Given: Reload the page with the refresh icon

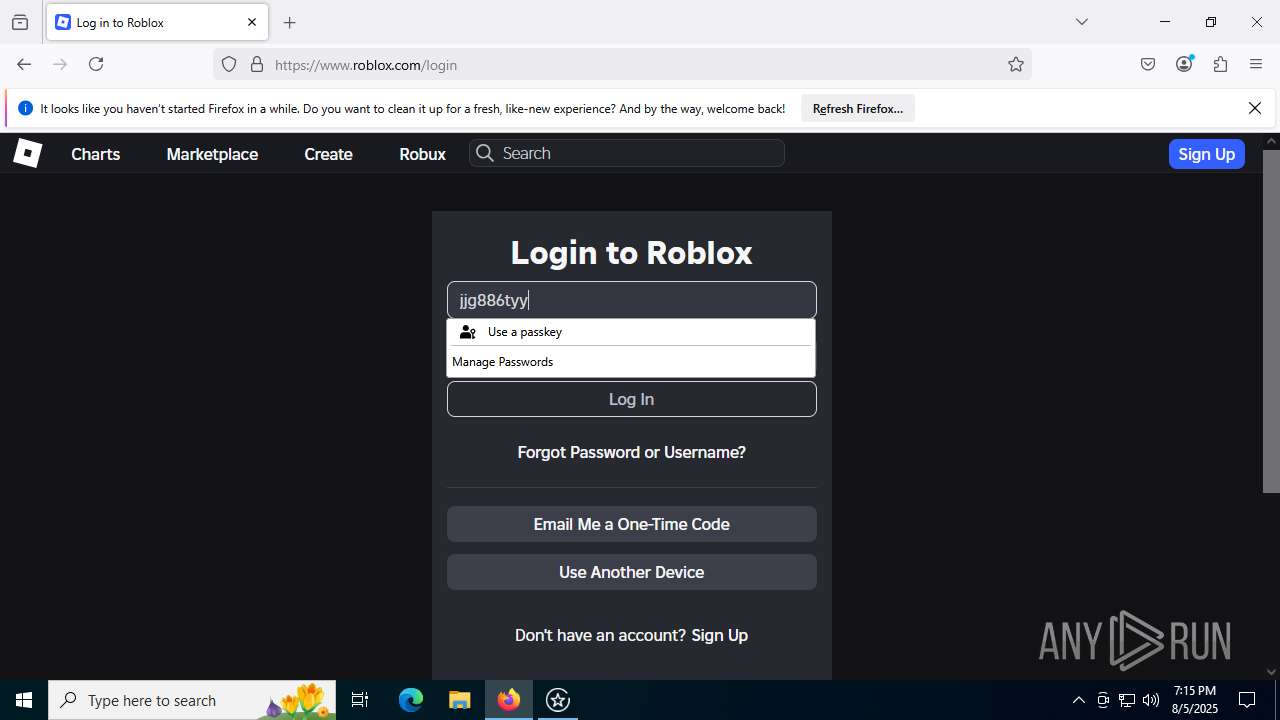Looking at the screenshot, I should click(x=96, y=64).
